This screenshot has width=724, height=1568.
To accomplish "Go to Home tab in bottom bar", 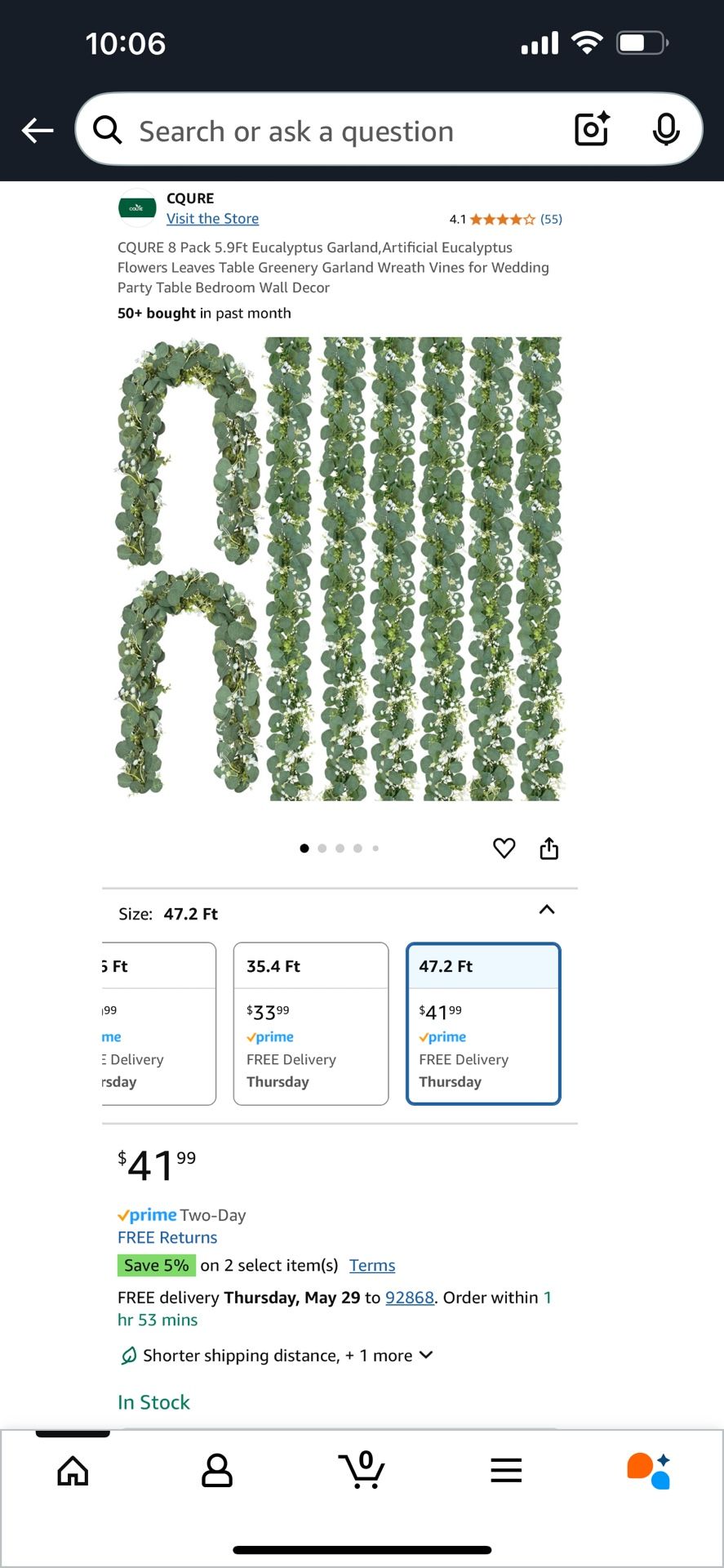I will [73, 1471].
